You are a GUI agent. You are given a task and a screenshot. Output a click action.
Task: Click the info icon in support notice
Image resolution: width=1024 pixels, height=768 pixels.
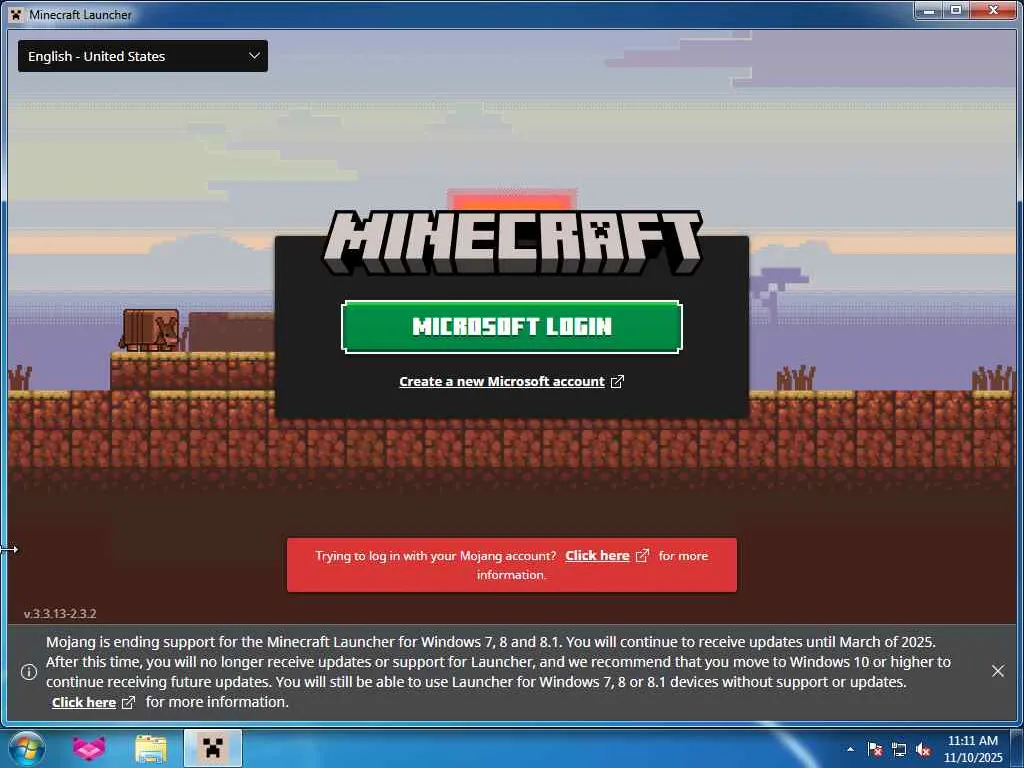click(29, 672)
